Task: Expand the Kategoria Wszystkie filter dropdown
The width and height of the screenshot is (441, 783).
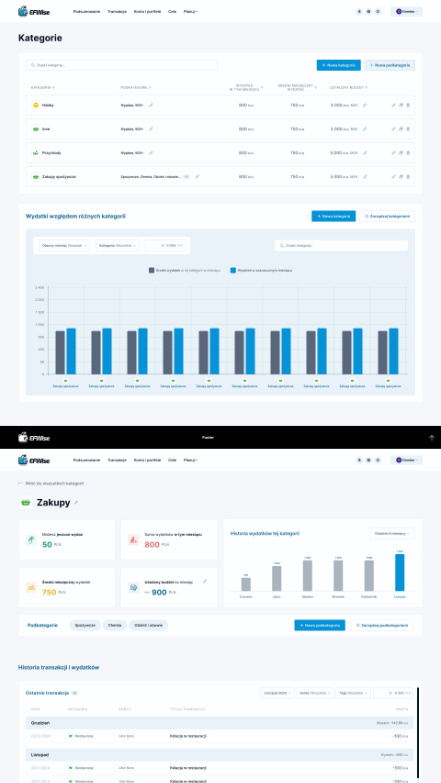Action: [x=118, y=246]
